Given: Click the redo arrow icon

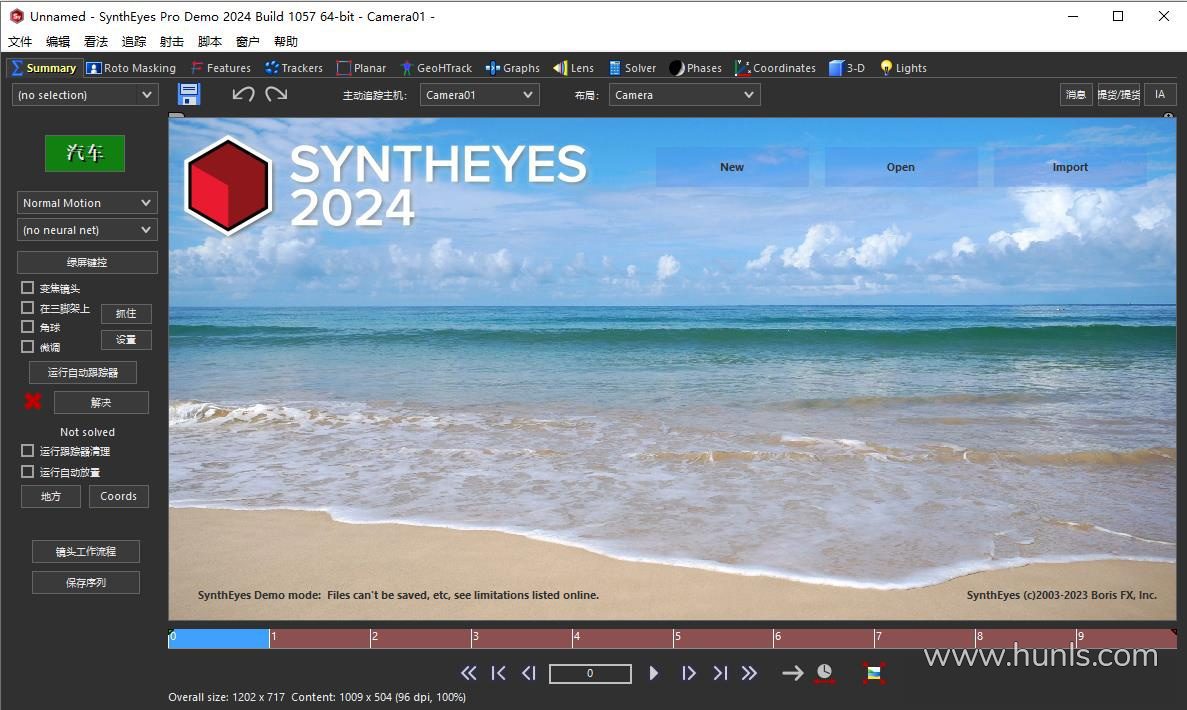Looking at the screenshot, I should click(x=276, y=94).
